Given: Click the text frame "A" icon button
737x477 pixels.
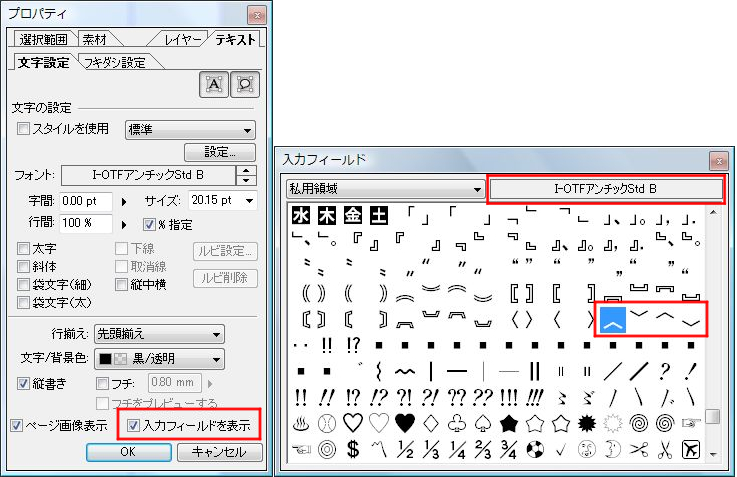Looking at the screenshot, I should click(214, 85).
